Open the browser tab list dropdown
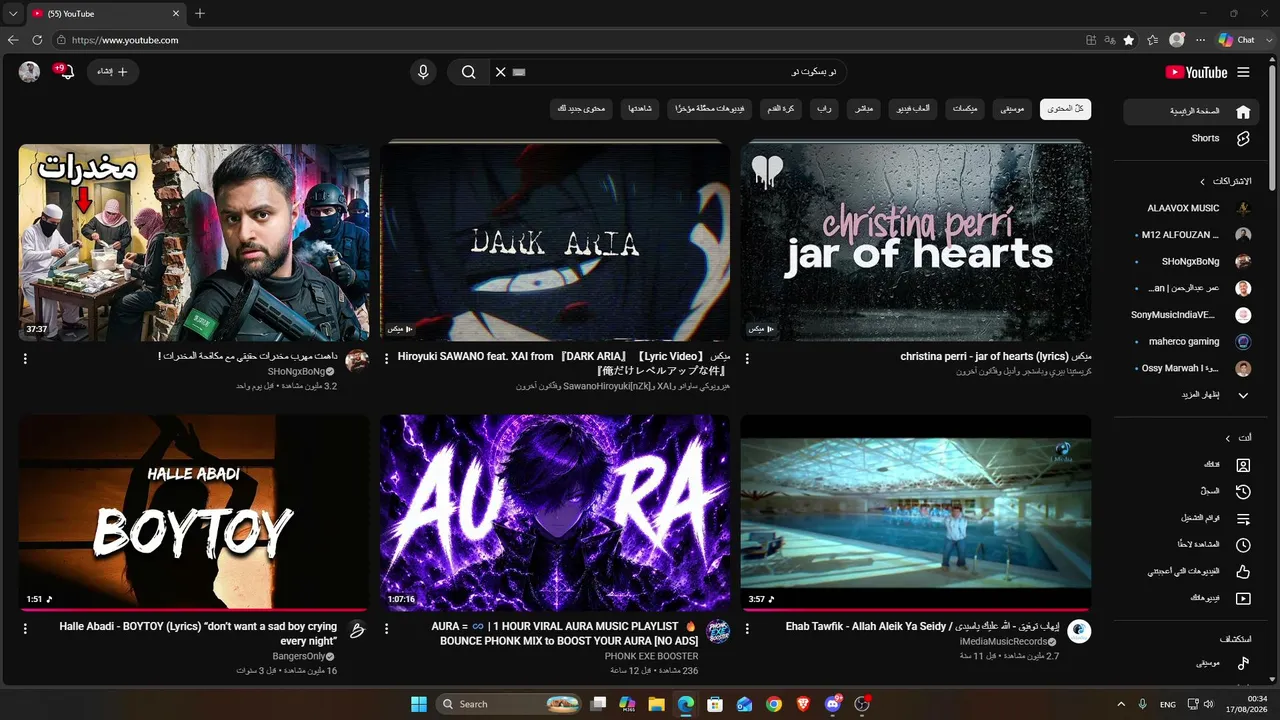The image size is (1280, 720). pos(13,13)
